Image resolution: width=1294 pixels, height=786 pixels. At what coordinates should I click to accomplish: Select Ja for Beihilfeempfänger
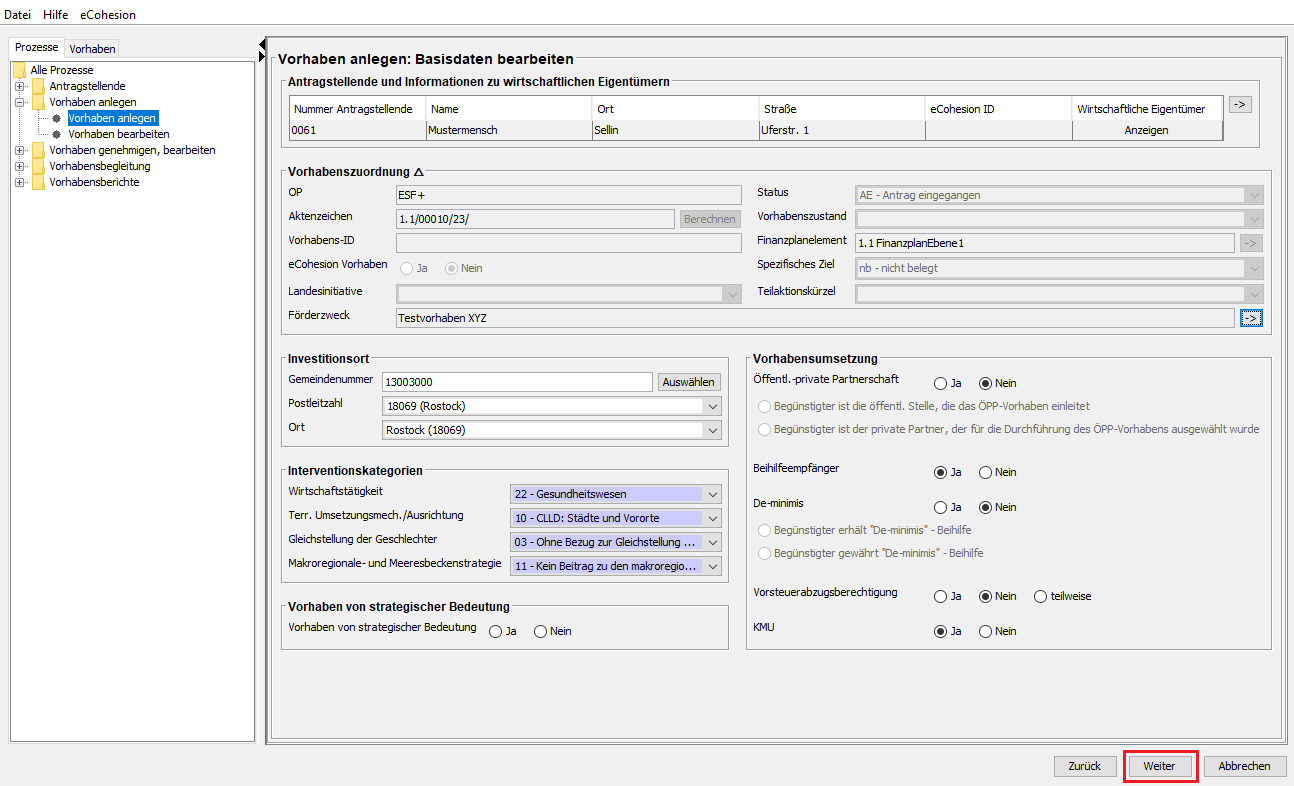coord(940,472)
